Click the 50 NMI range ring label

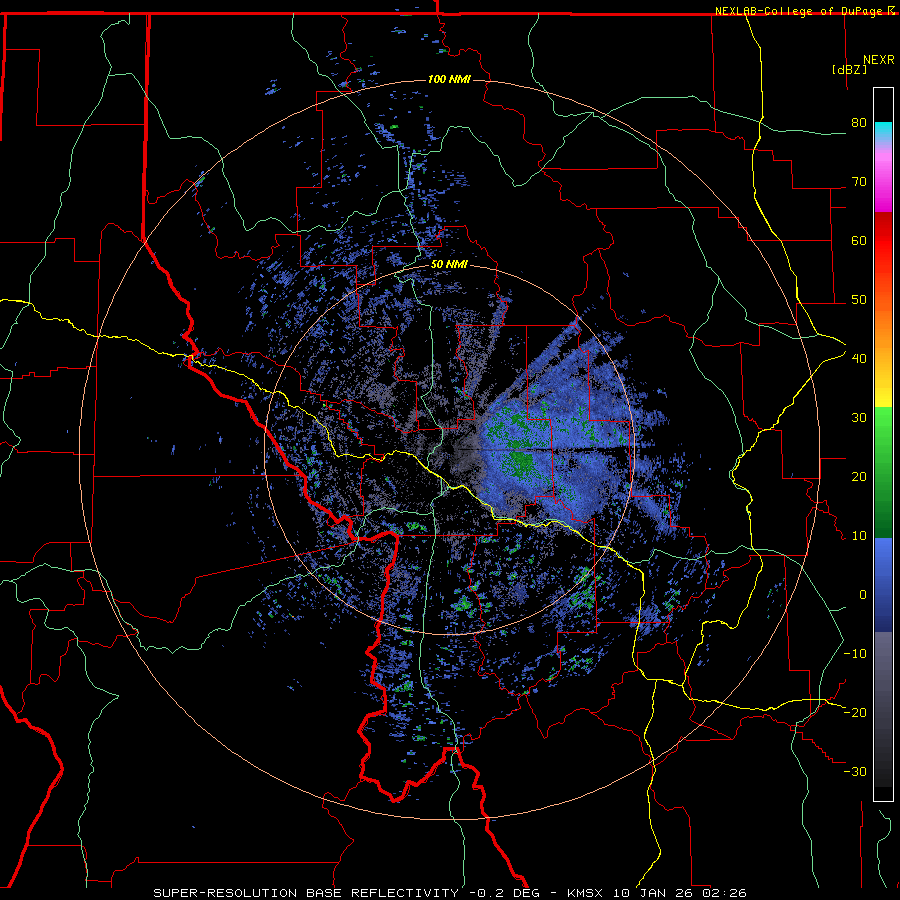[449, 265]
